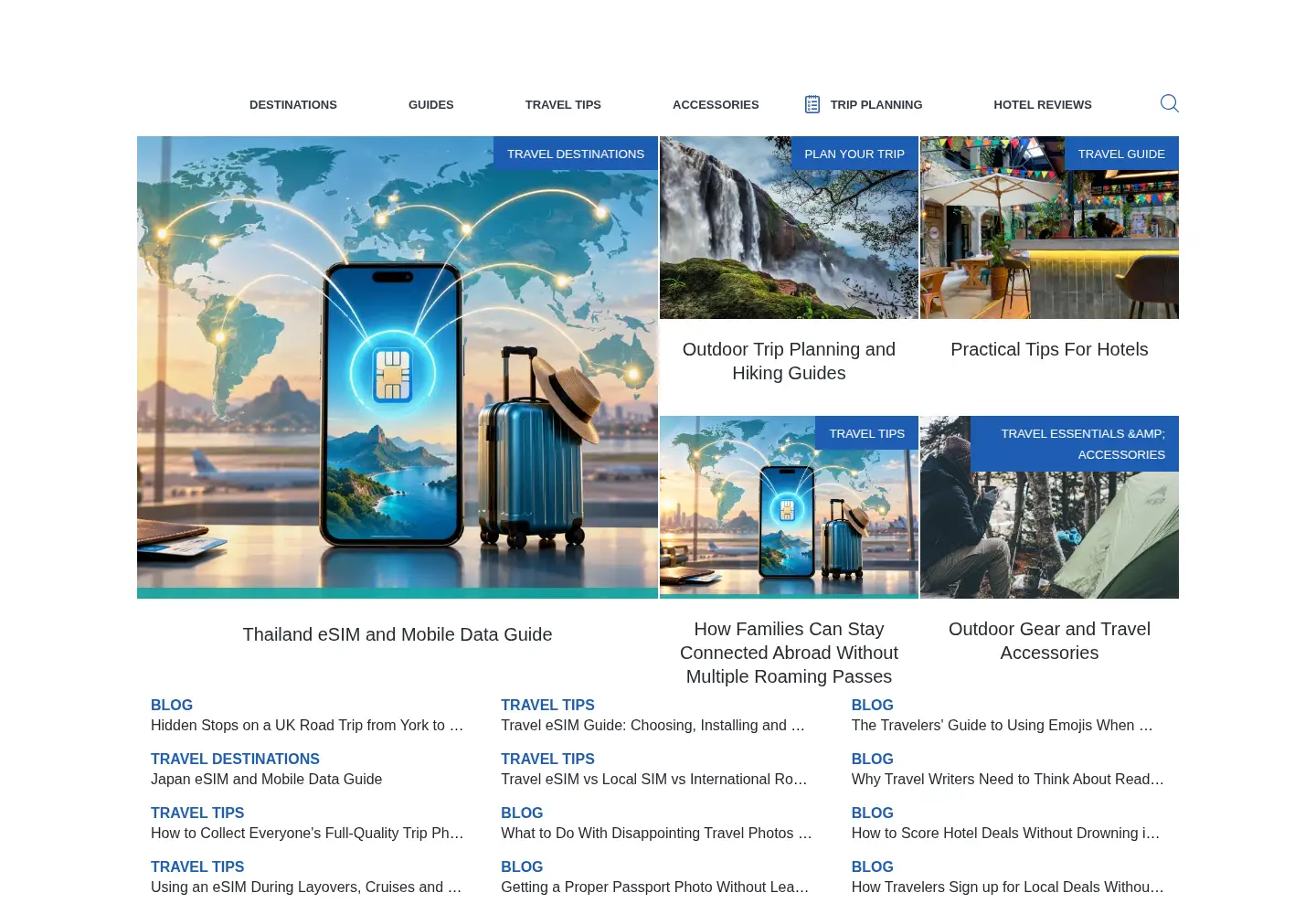Click Travel Essentials & Accessories badge
The width and height of the screenshot is (1316, 914).
(x=1075, y=444)
